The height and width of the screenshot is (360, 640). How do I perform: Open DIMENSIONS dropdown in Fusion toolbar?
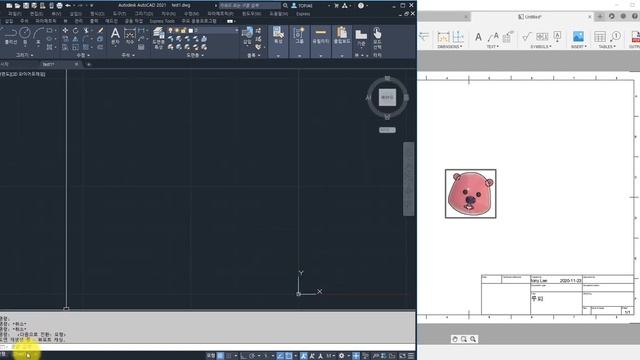point(450,47)
